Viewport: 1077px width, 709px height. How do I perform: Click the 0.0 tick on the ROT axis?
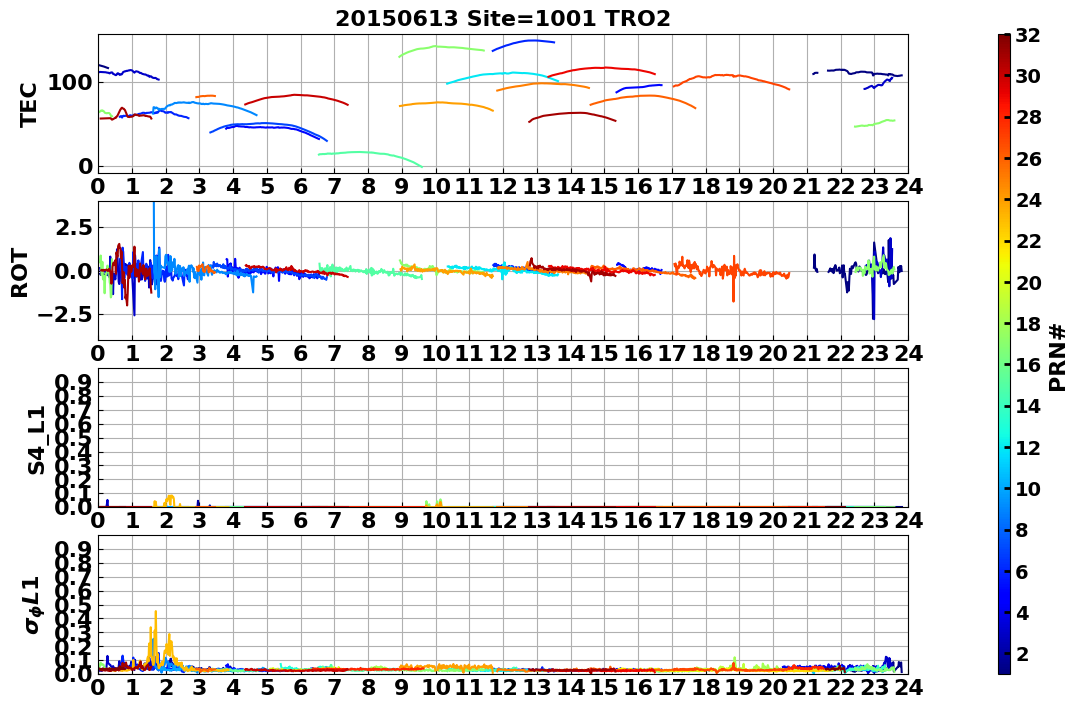pyautogui.click(x=72, y=271)
